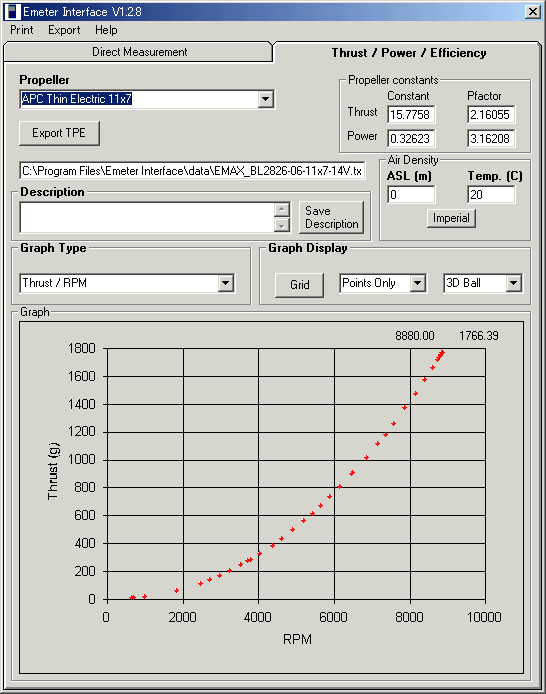Open the Help menu

[106, 30]
